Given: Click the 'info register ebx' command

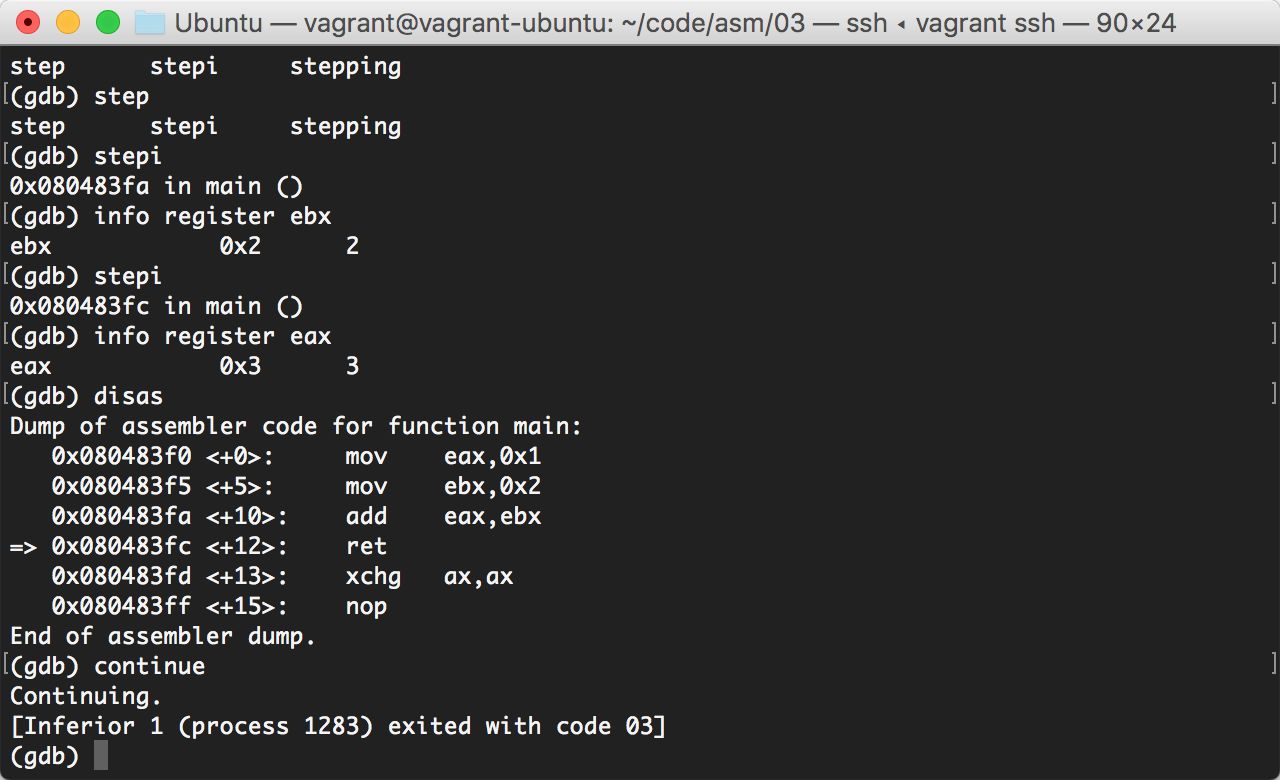Looking at the screenshot, I should pos(212,216).
